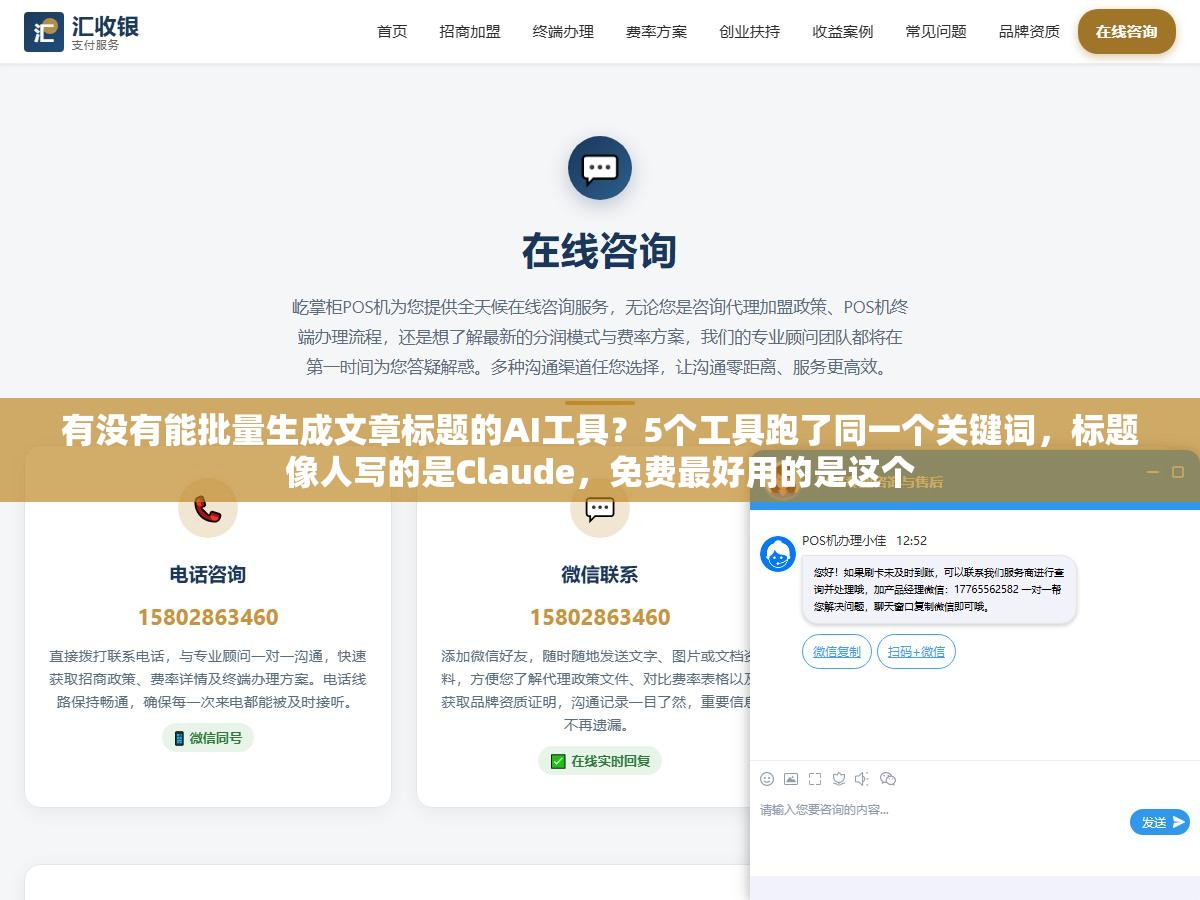Click the POS机办理小佳 agent avatar
Viewport: 1200px width, 900px height.
click(x=778, y=554)
